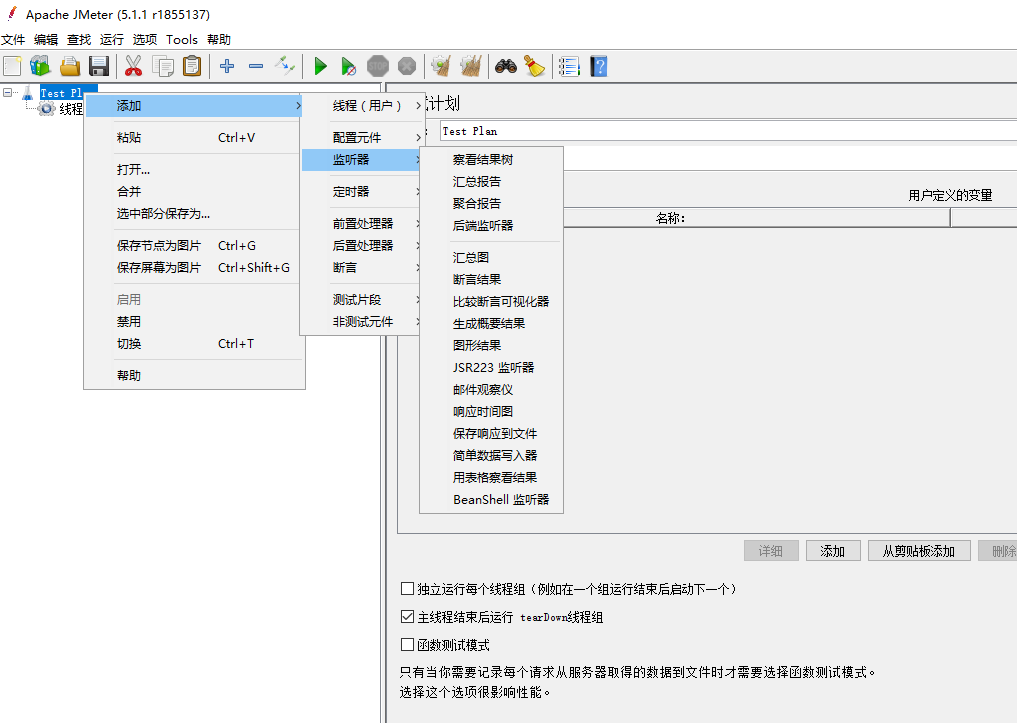This screenshot has height=723, width=1017.
Task: Choose 后端监听器 from listener list
Action: coord(491,226)
